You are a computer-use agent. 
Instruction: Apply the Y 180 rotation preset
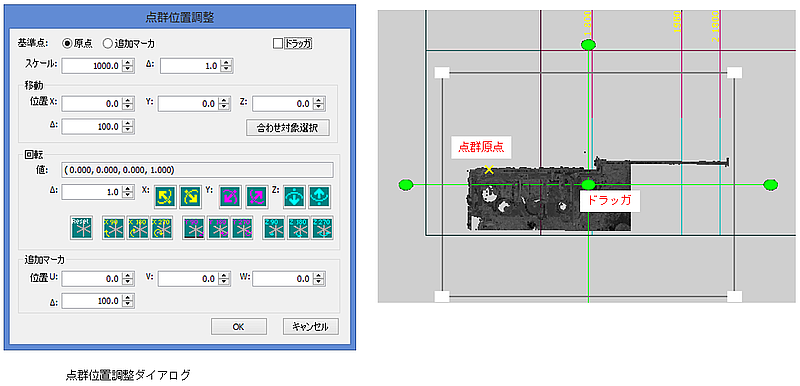[218, 228]
